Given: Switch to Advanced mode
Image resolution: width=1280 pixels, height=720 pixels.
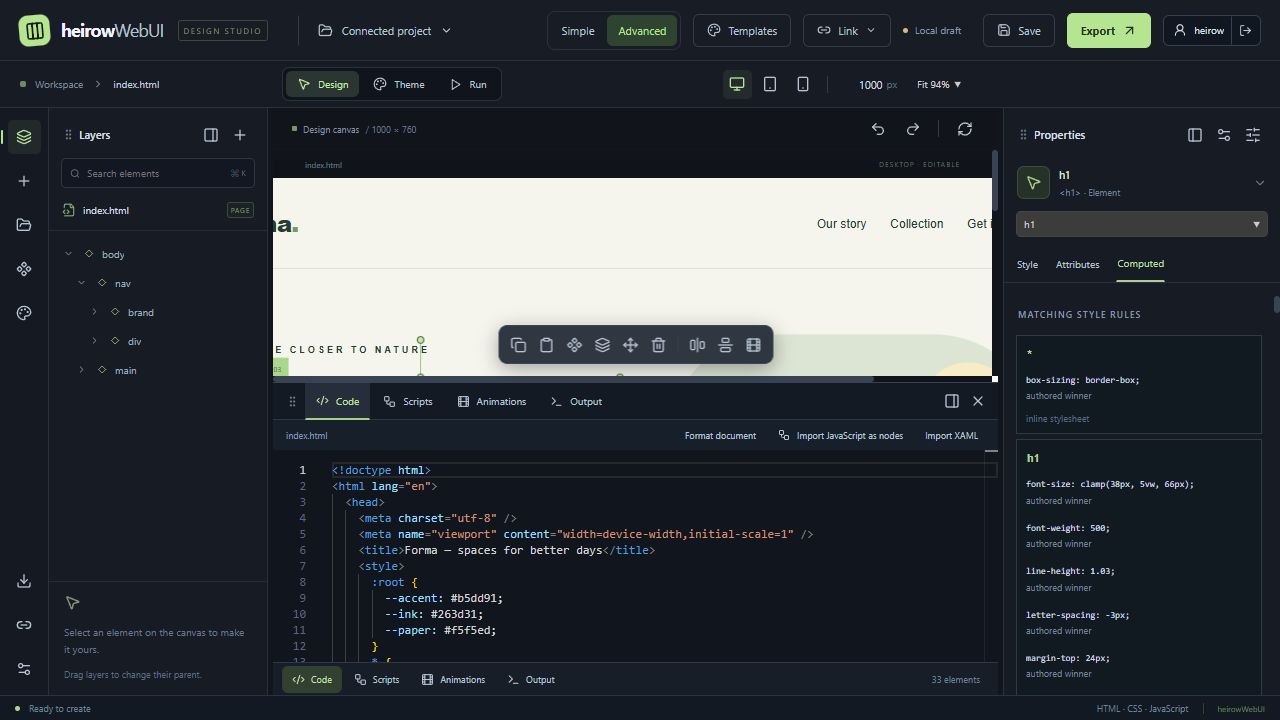Looking at the screenshot, I should tap(642, 31).
